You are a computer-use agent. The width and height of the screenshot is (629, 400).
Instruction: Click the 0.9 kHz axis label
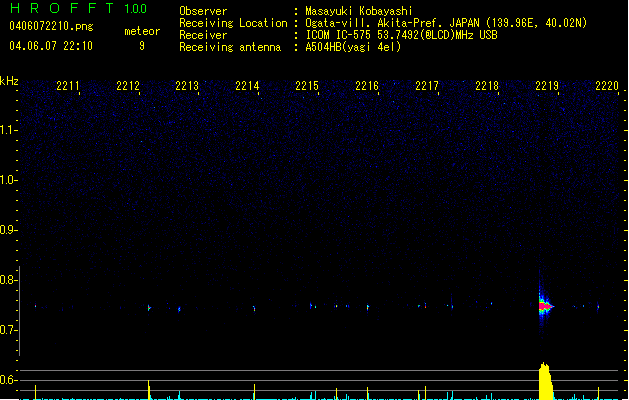[x=8, y=230]
